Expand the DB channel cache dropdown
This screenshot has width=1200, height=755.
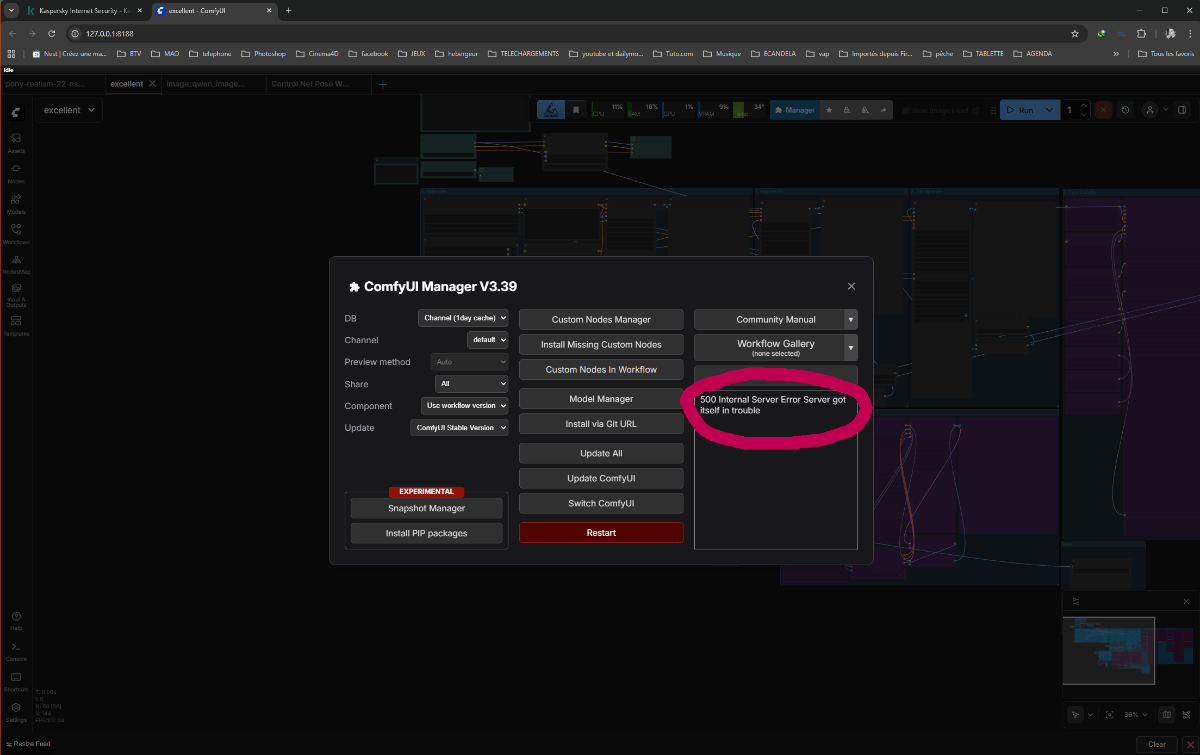click(463, 318)
